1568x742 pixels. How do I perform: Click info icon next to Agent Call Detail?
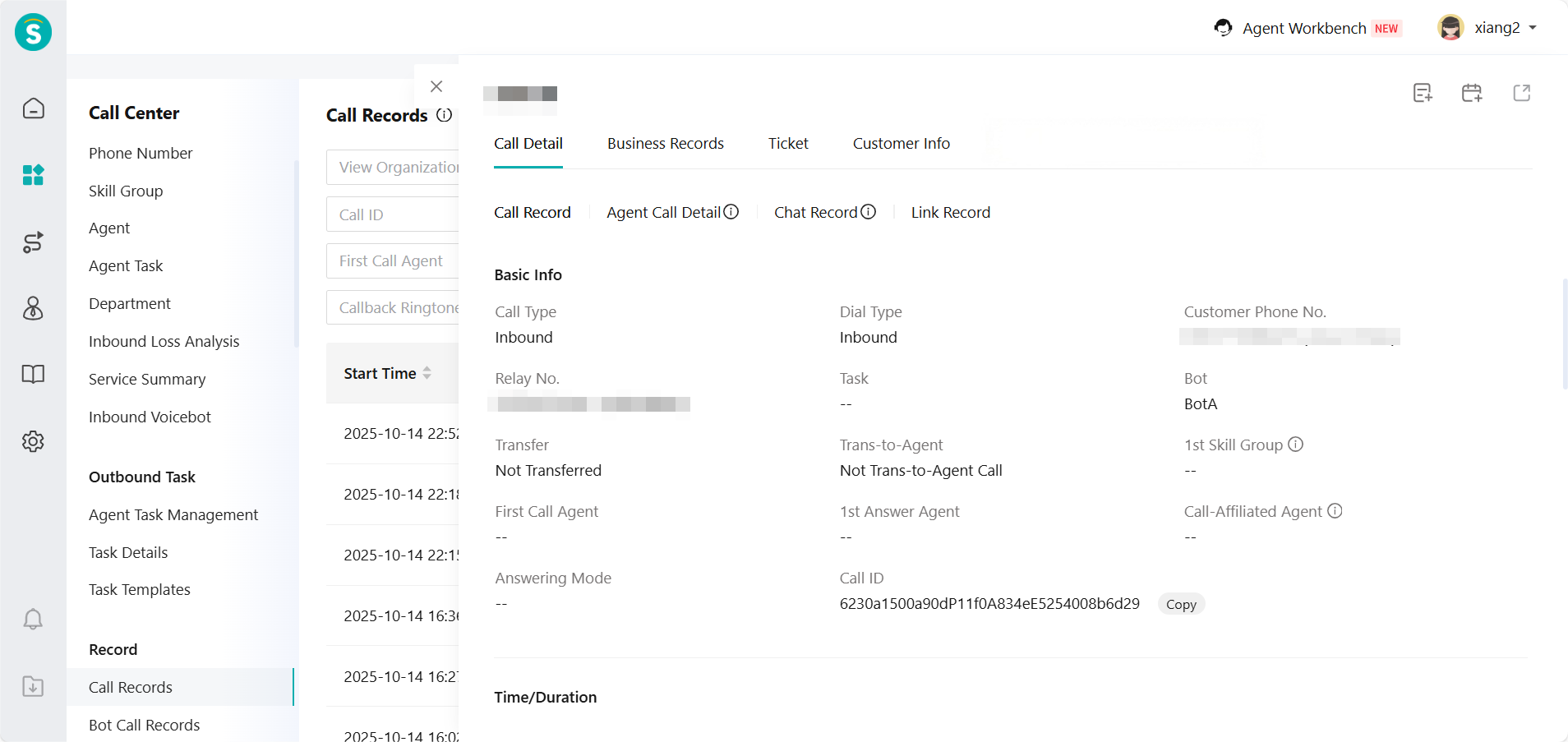tap(731, 212)
